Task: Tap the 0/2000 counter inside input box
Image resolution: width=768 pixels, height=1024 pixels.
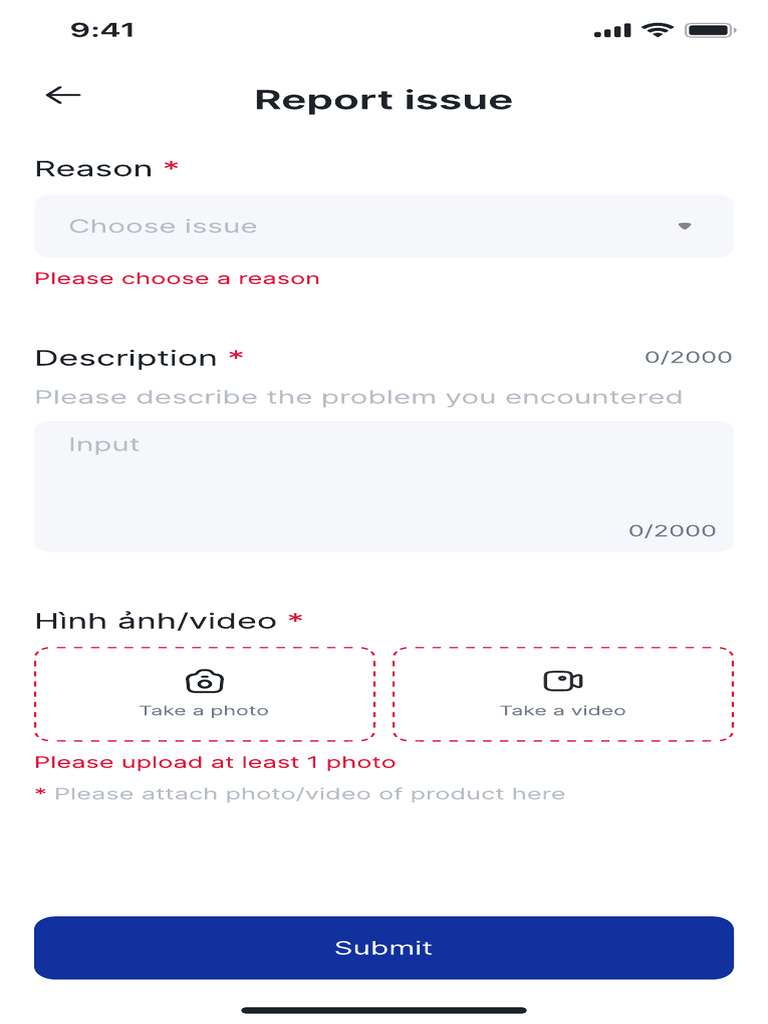Action: click(x=672, y=531)
